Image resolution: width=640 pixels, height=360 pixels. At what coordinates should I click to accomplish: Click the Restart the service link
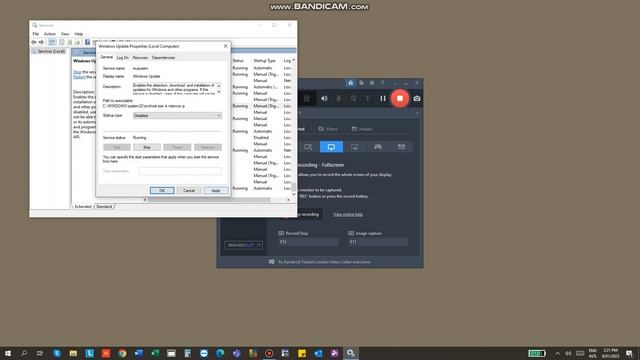point(79,77)
